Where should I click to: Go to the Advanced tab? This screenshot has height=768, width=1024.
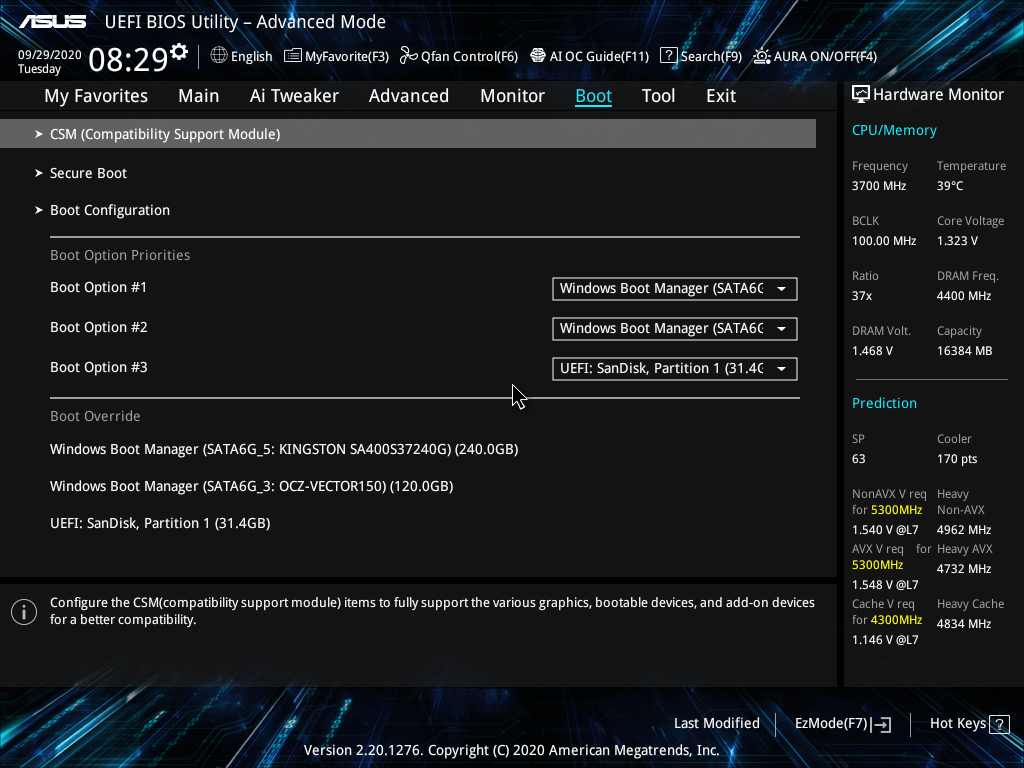[x=409, y=96]
